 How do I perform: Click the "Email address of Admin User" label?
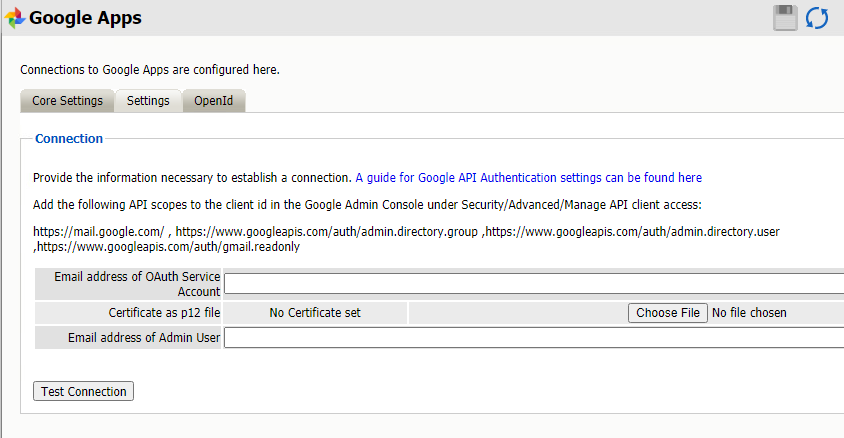(x=144, y=338)
